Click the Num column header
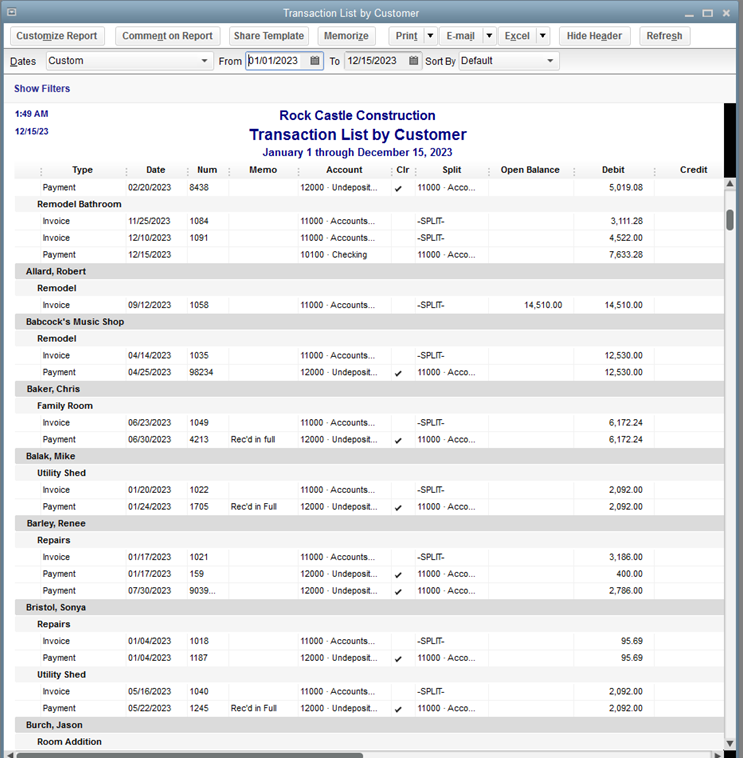The image size is (743, 758). pos(207,170)
